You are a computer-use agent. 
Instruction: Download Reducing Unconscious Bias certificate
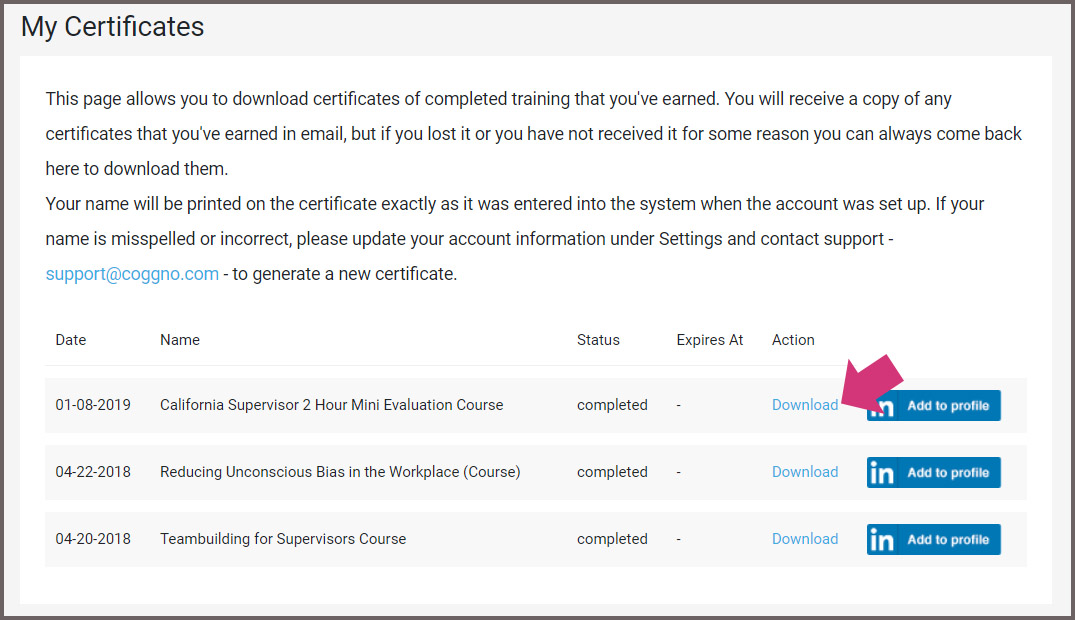(x=805, y=472)
